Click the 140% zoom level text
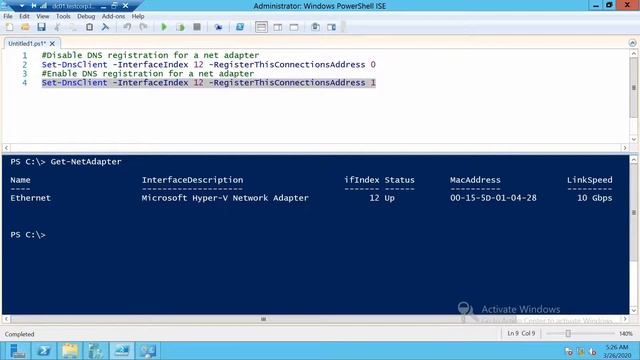Screen dimensions: 640x360 click(x=626, y=333)
